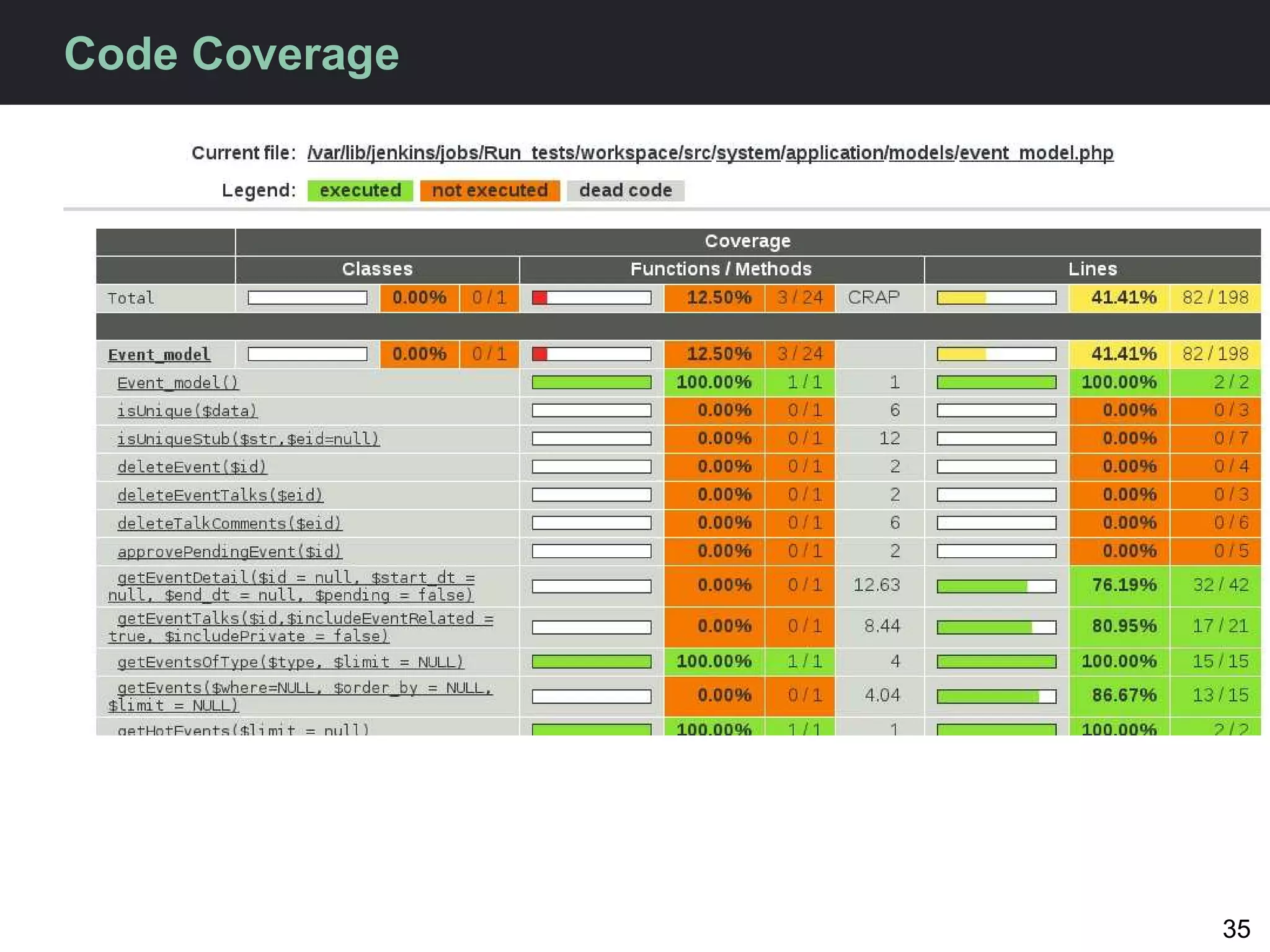Click the CRAP value 12.63
Screen dimensions: 1270x952
876,585
